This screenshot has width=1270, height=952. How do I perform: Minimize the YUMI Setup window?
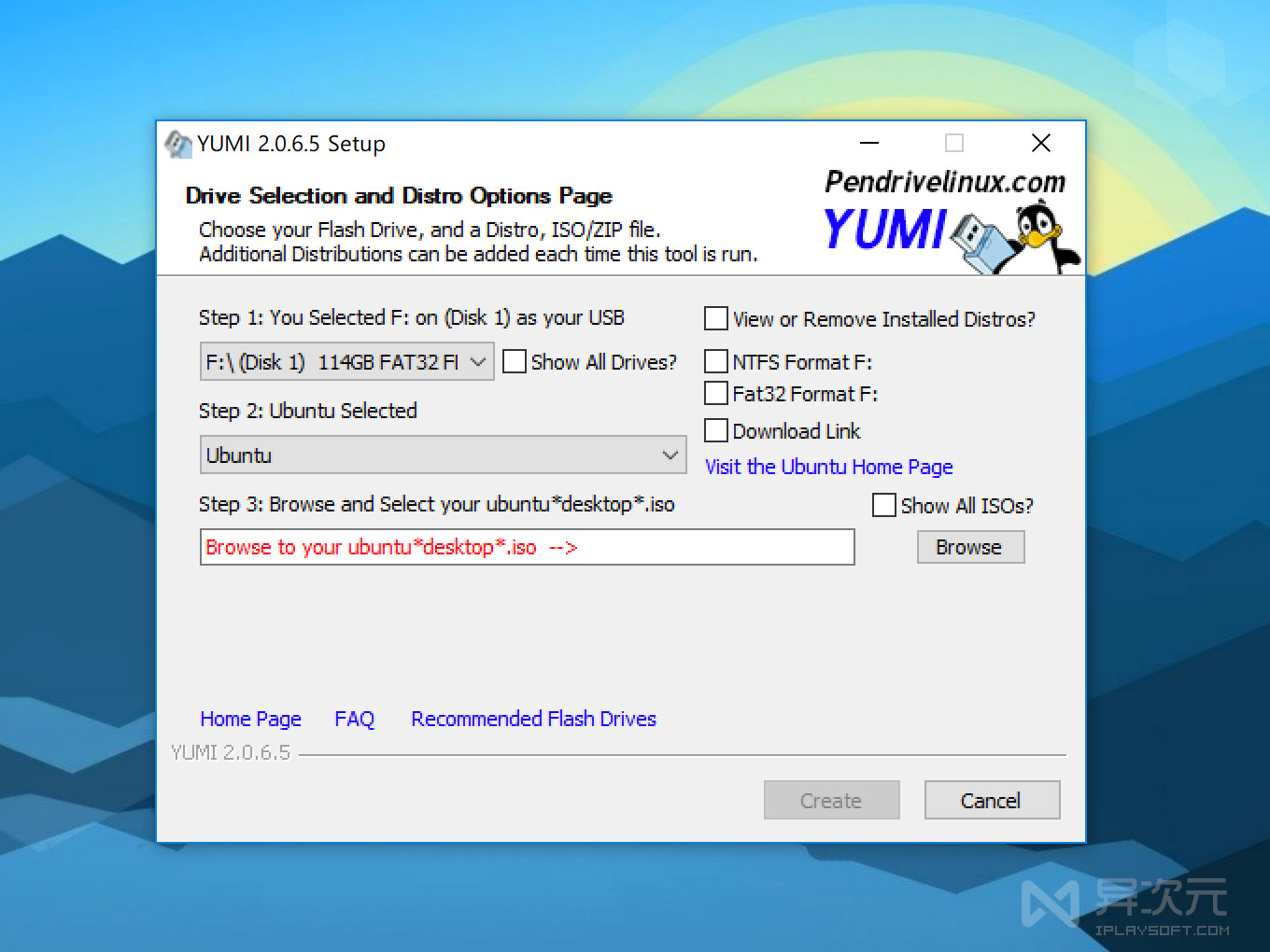(869, 144)
